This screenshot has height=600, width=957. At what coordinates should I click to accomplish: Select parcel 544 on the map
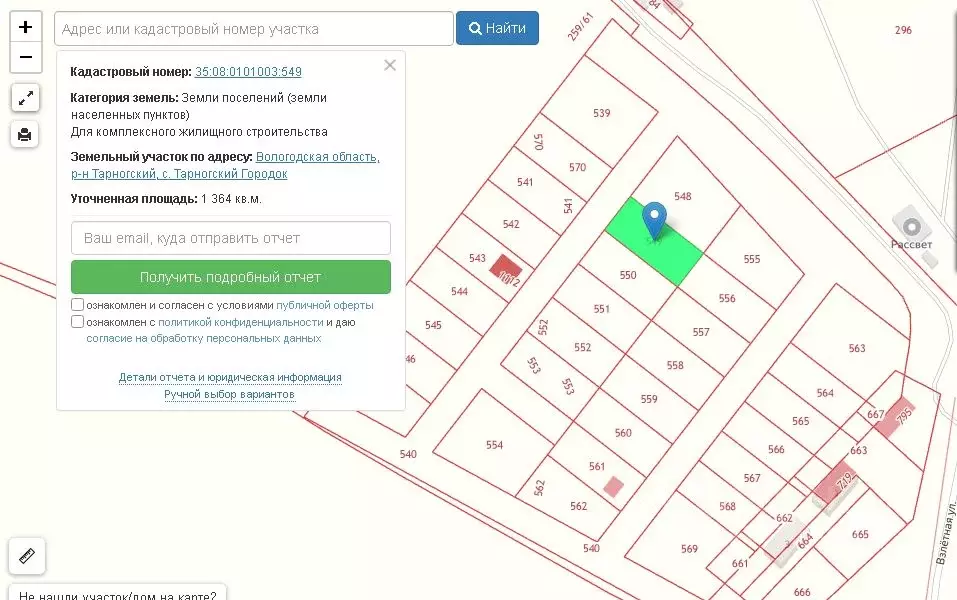[459, 292]
